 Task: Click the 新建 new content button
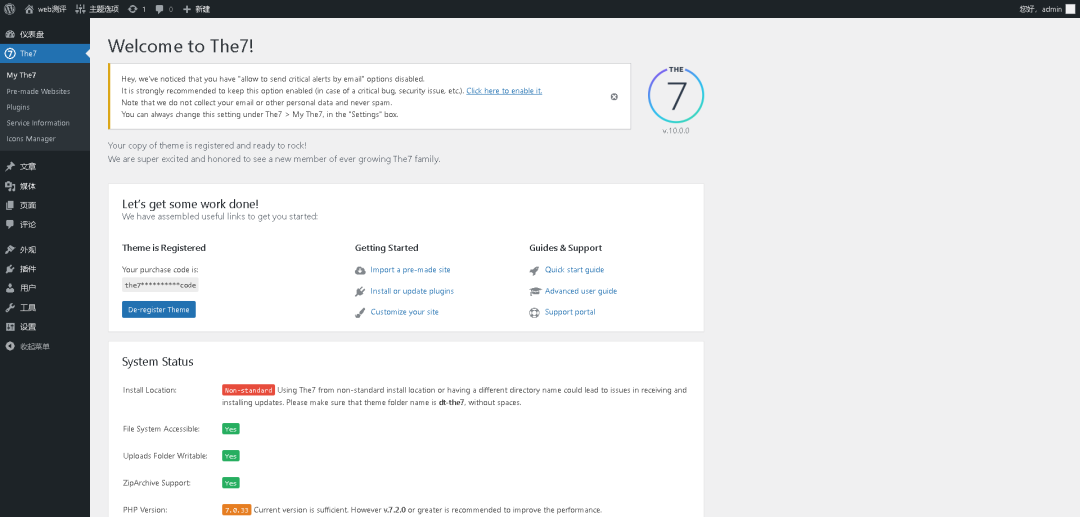pos(196,9)
